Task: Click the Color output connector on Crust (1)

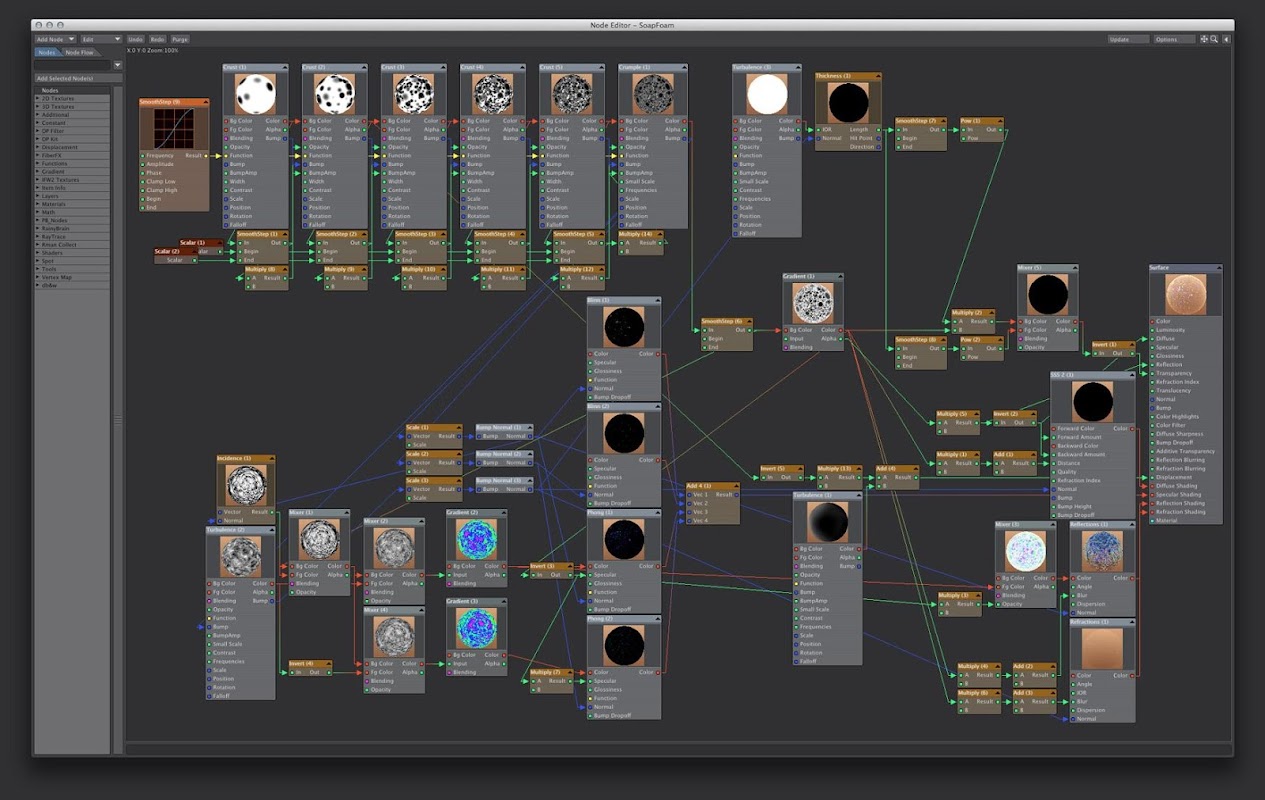Action: pyautogui.click(x=284, y=121)
